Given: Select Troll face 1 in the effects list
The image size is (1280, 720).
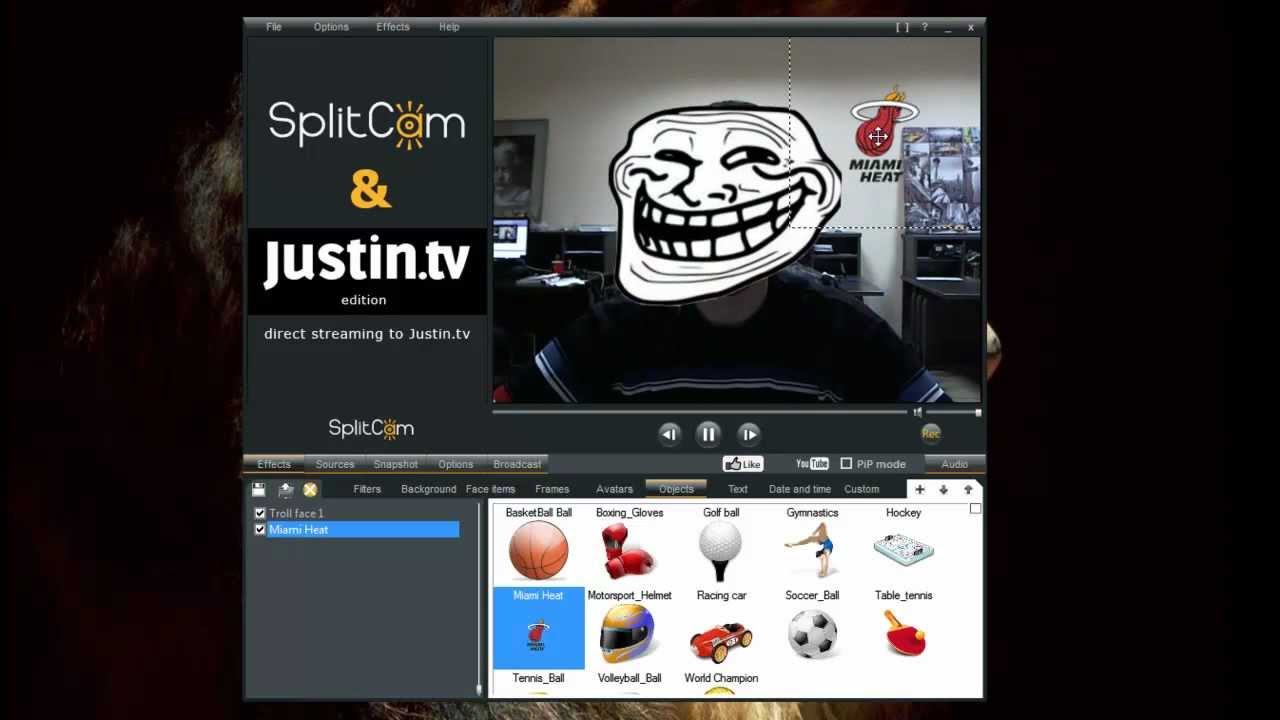Looking at the screenshot, I should [296, 513].
